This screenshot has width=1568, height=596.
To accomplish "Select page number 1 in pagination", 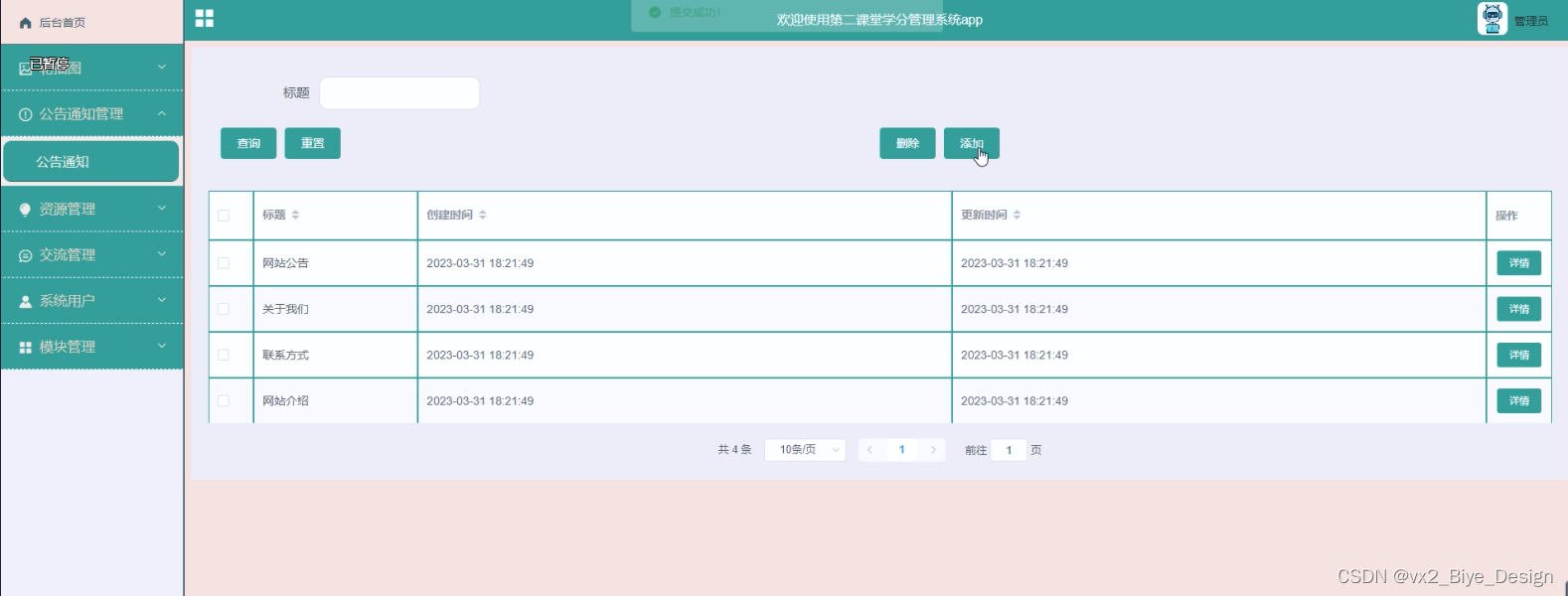I will tap(902, 450).
